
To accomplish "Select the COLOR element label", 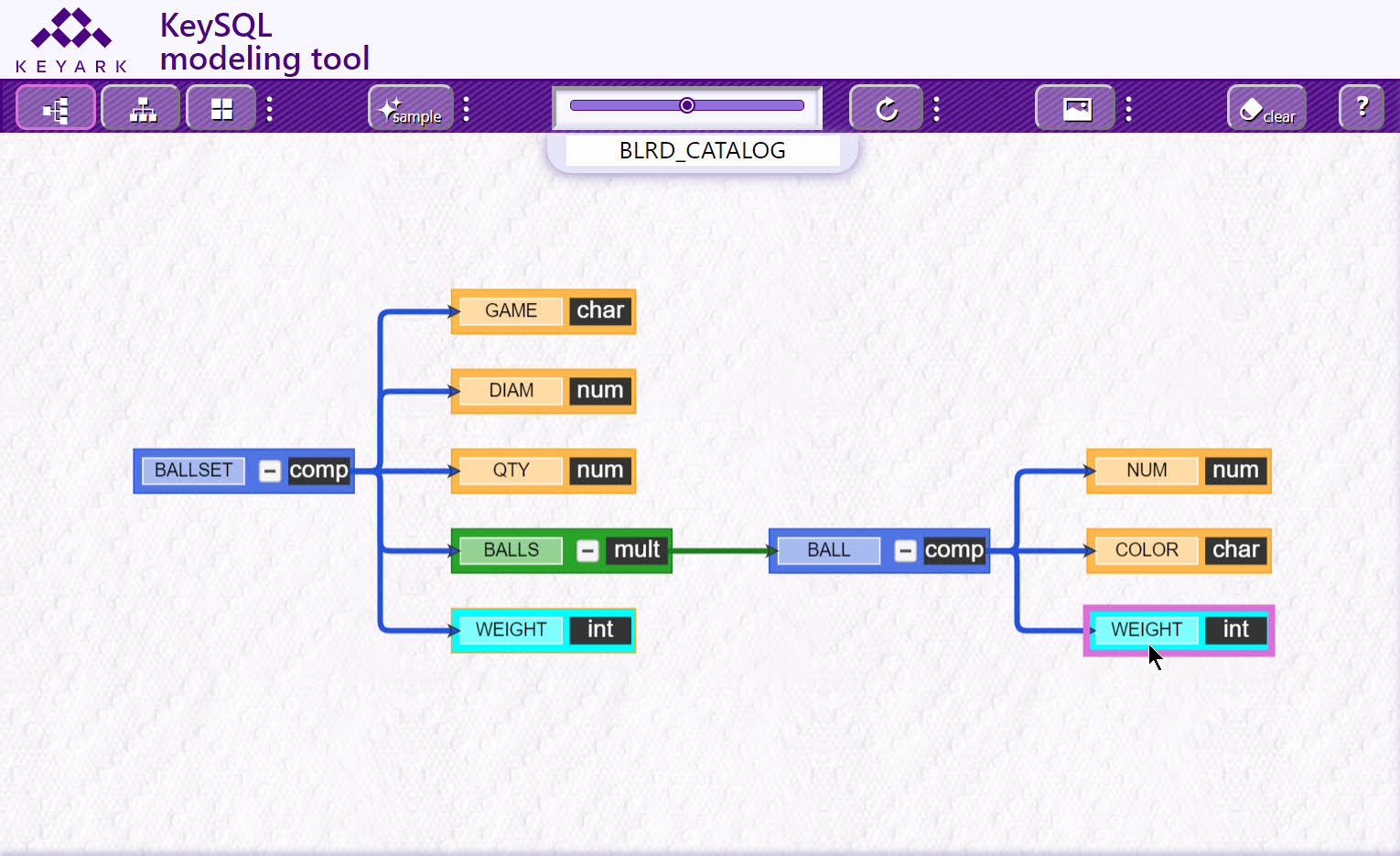I will coord(1147,550).
